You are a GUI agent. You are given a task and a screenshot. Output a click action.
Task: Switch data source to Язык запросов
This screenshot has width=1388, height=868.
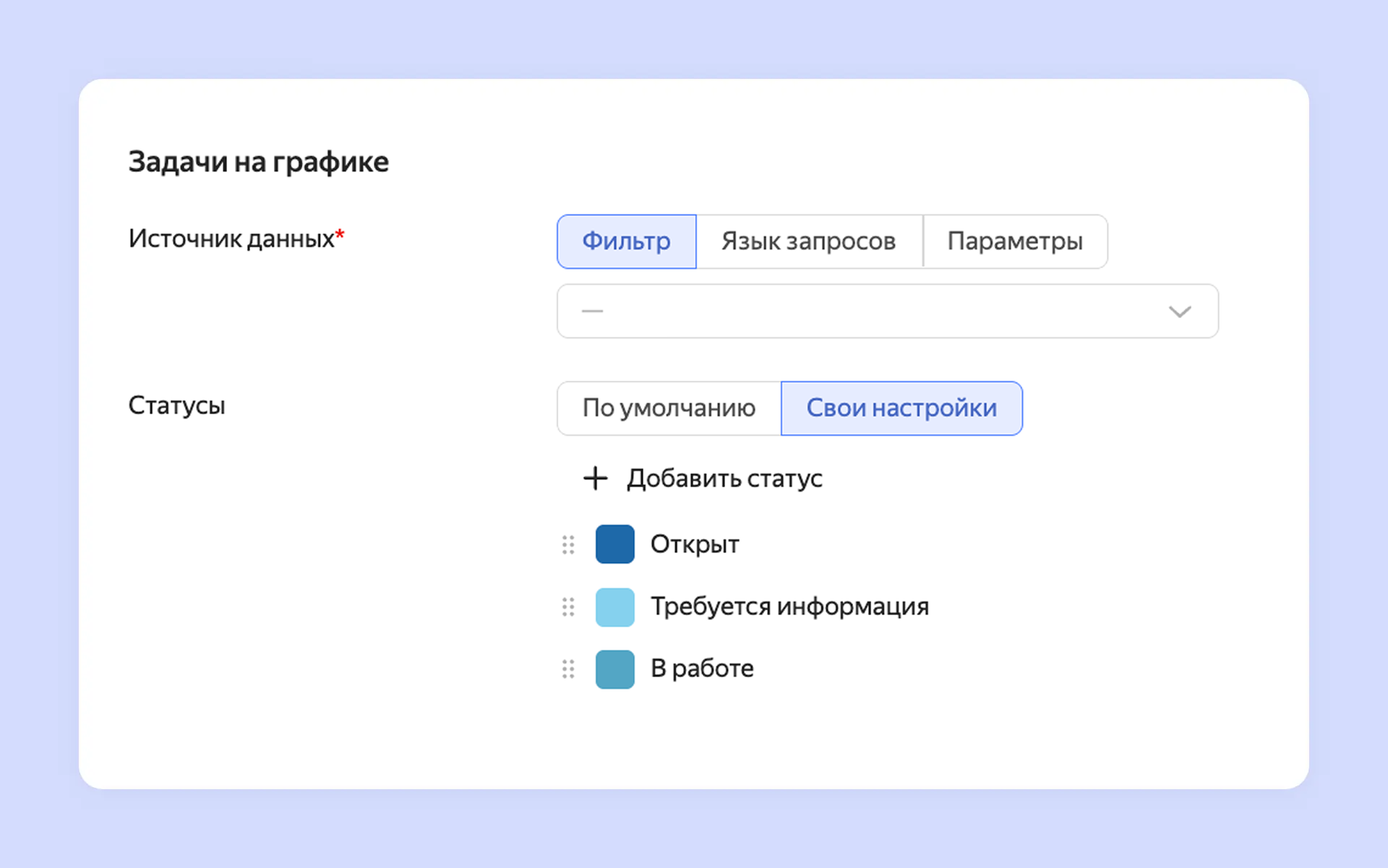[x=808, y=241]
